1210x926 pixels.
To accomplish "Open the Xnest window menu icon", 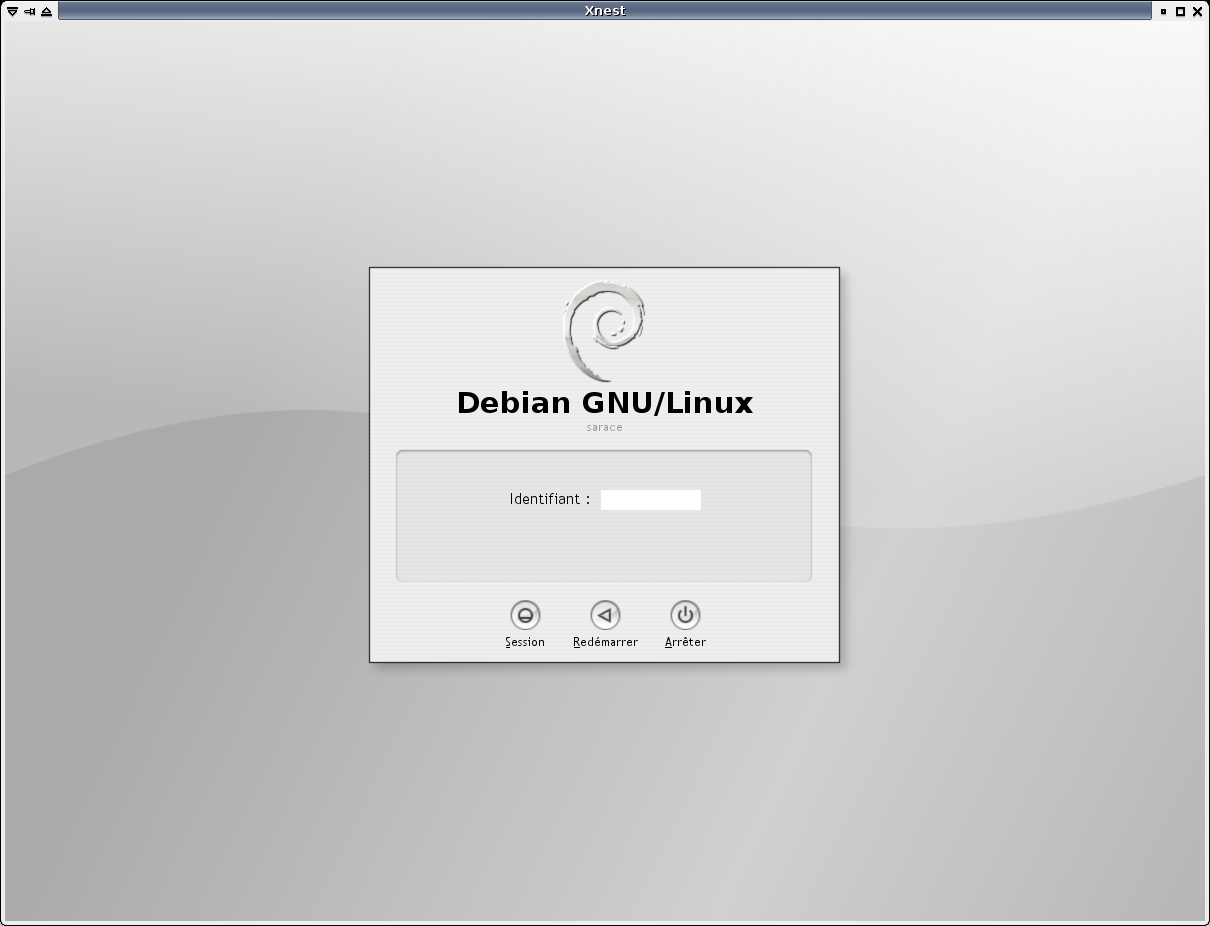I will coord(12,11).
